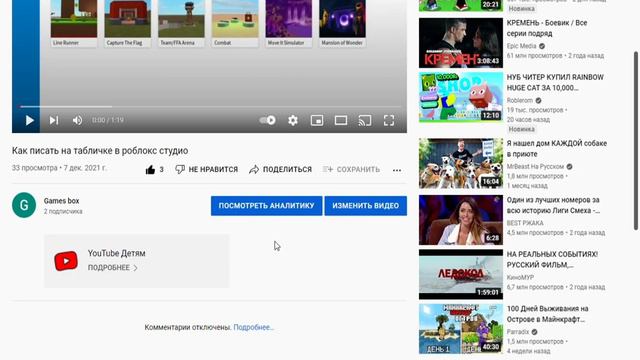Open Лиги Смеха video thumbnail

[461, 220]
